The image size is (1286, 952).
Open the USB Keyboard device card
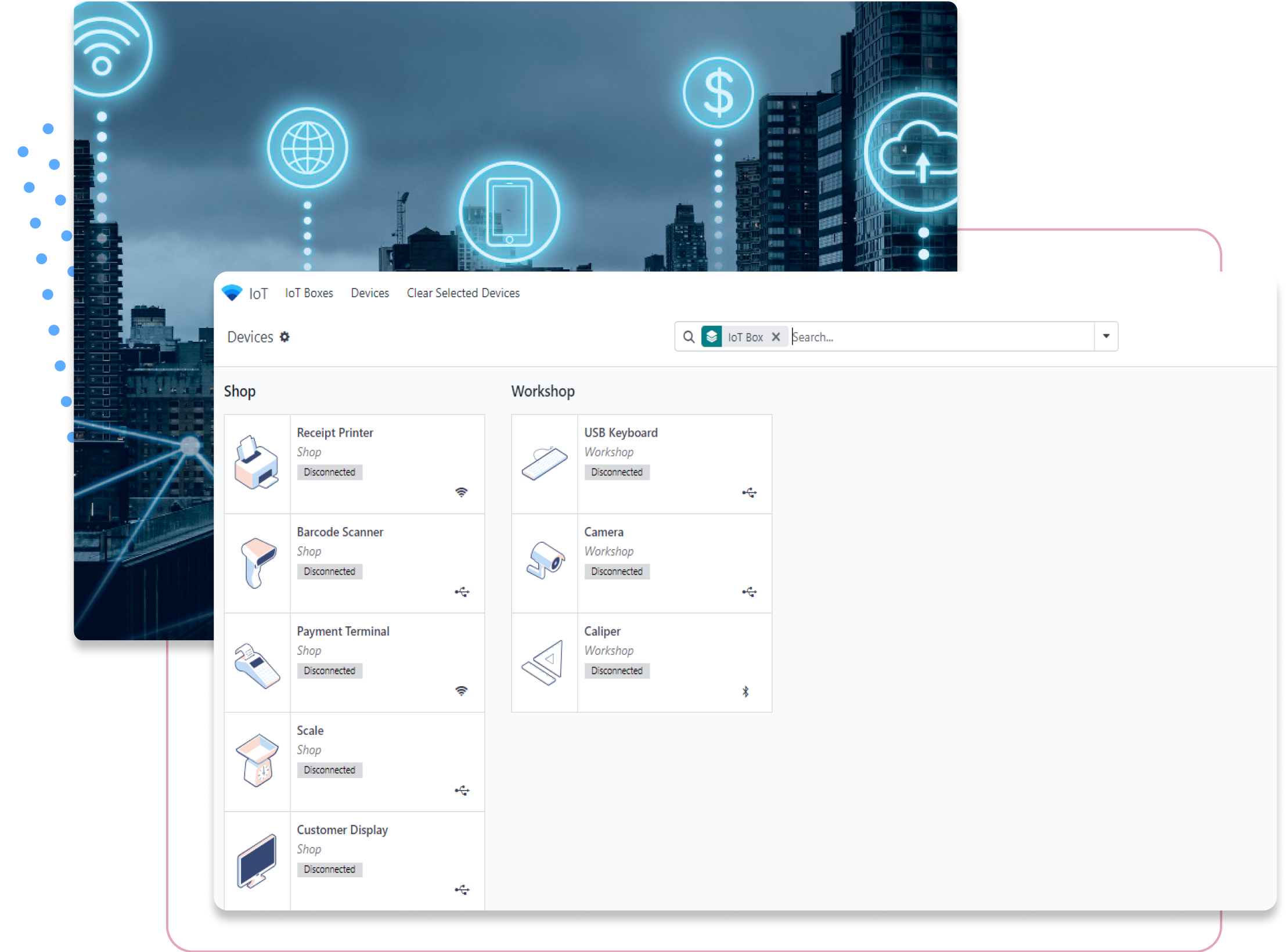(x=642, y=464)
